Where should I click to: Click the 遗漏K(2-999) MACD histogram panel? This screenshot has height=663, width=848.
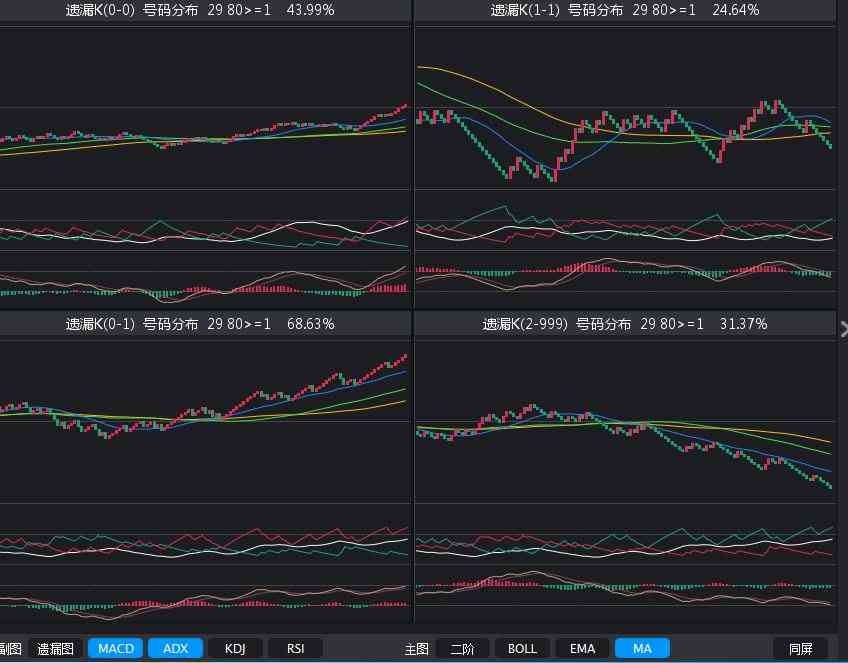(626, 592)
